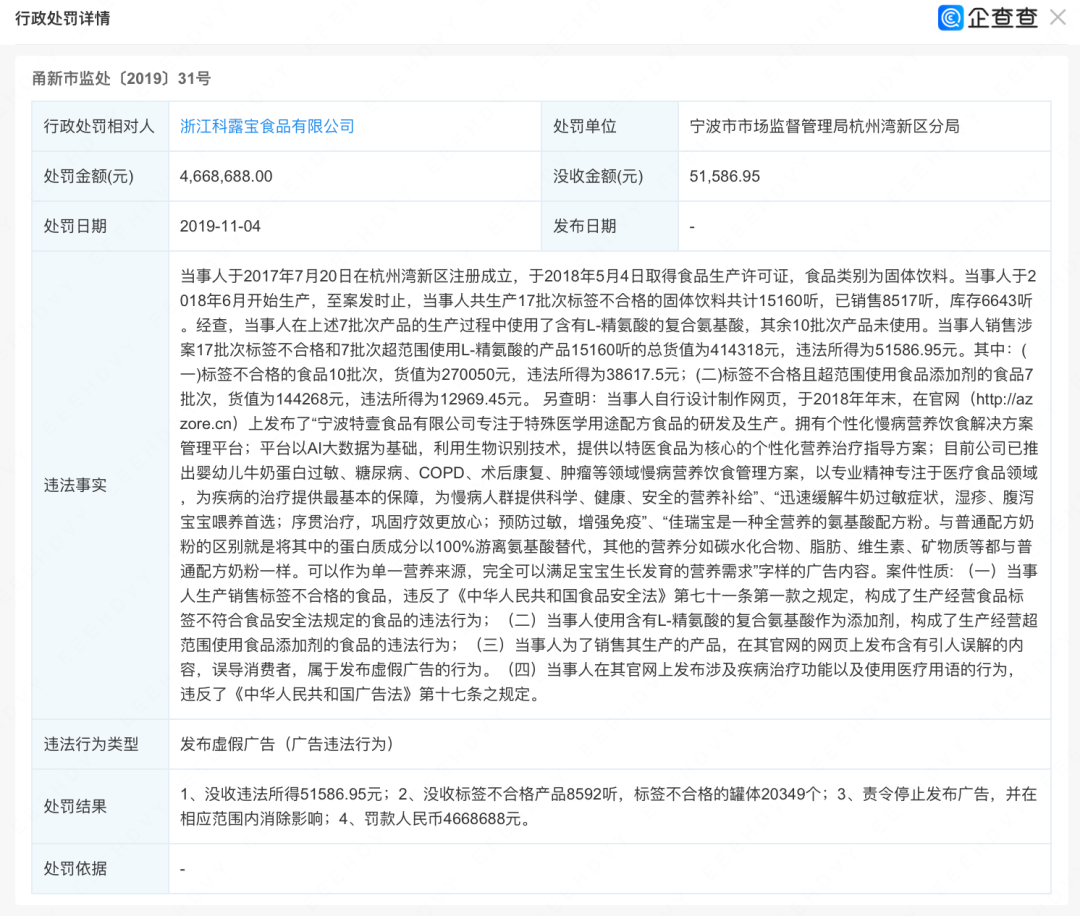Select the confiscated amount 51,586.95
Image resolution: width=1080 pixels, height=916 pixels.
coord(725,176)
